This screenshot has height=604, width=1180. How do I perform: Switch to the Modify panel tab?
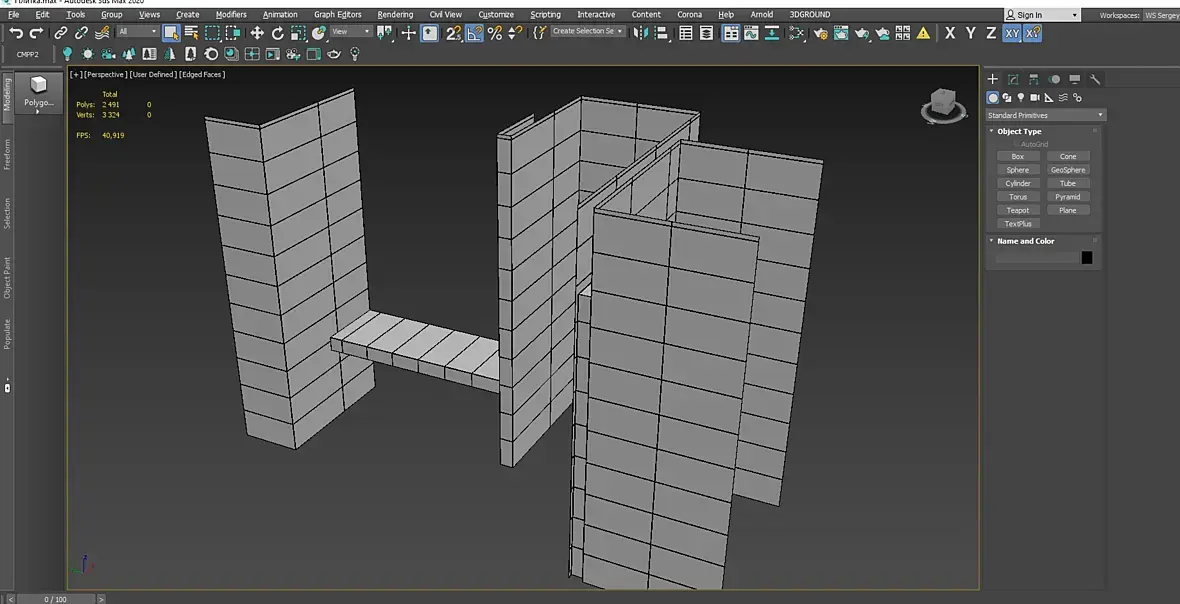(1013, 79)
